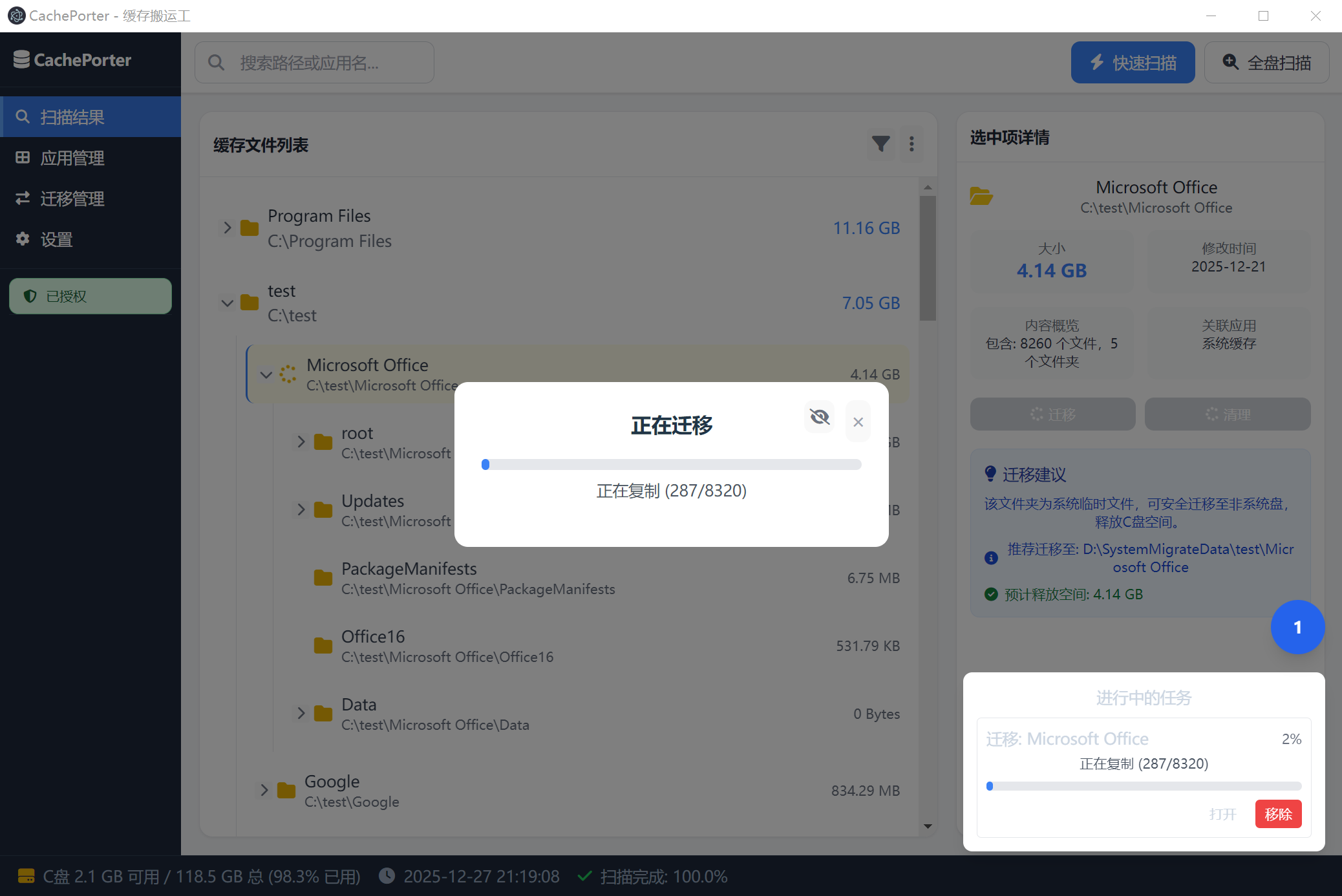The image size is (1342, 896).
Task: Start a 快速扫描 quick scan
Action: (1133, 63)
